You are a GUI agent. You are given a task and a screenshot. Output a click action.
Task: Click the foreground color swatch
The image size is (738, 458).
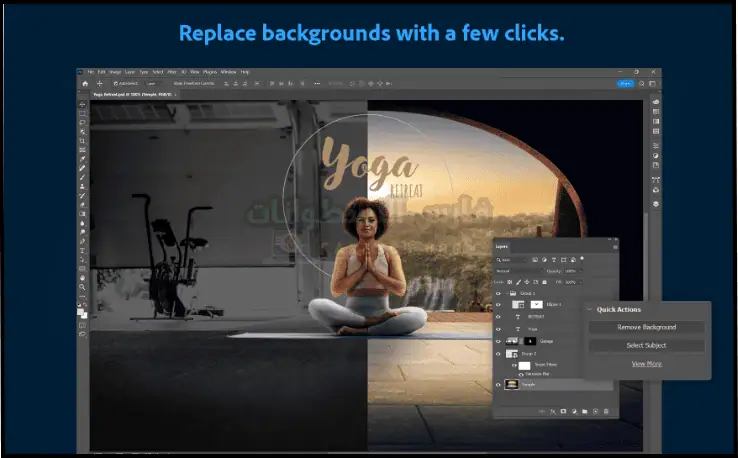tap(82, 312)
